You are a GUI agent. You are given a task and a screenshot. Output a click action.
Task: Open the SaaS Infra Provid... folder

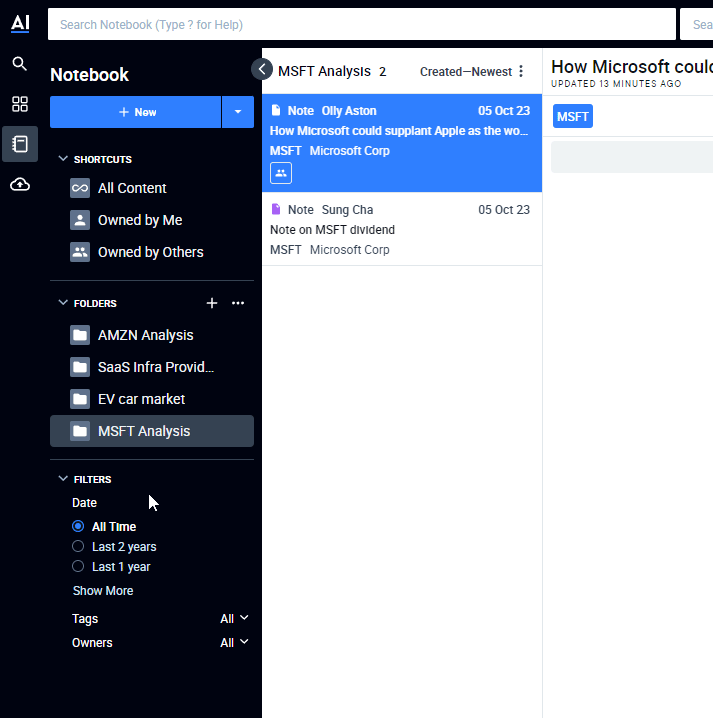[152, 367]
